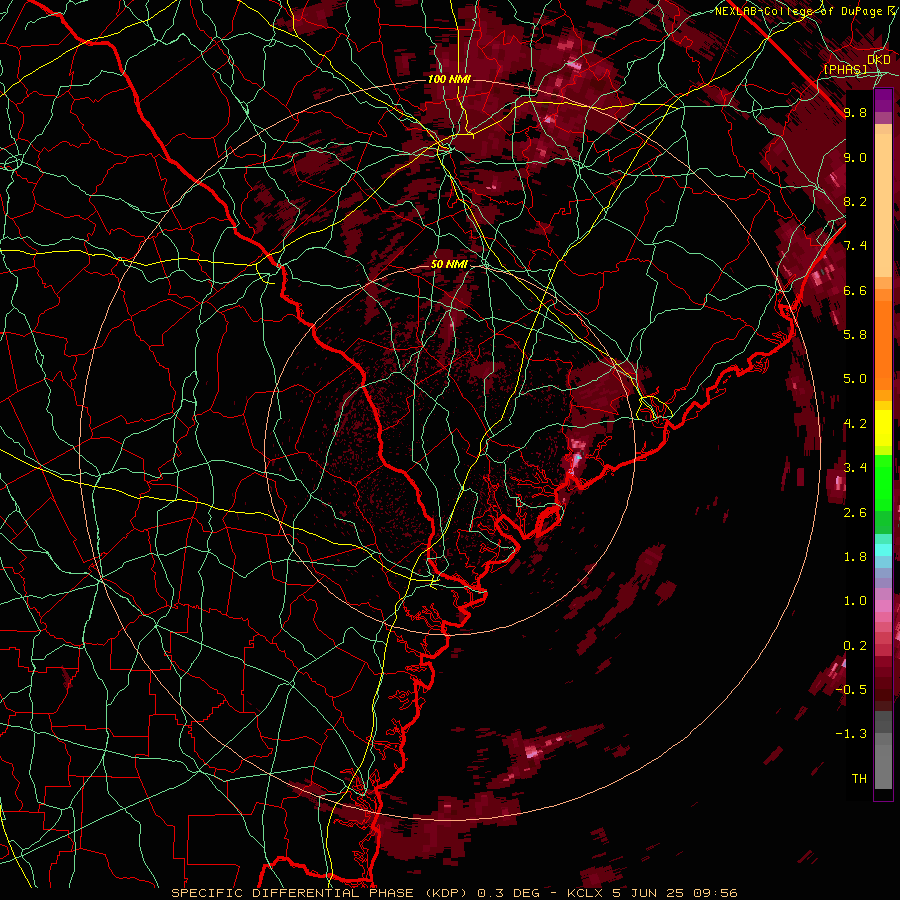
Task: Click the -1.3 scale label
Action: pos(851,734)
